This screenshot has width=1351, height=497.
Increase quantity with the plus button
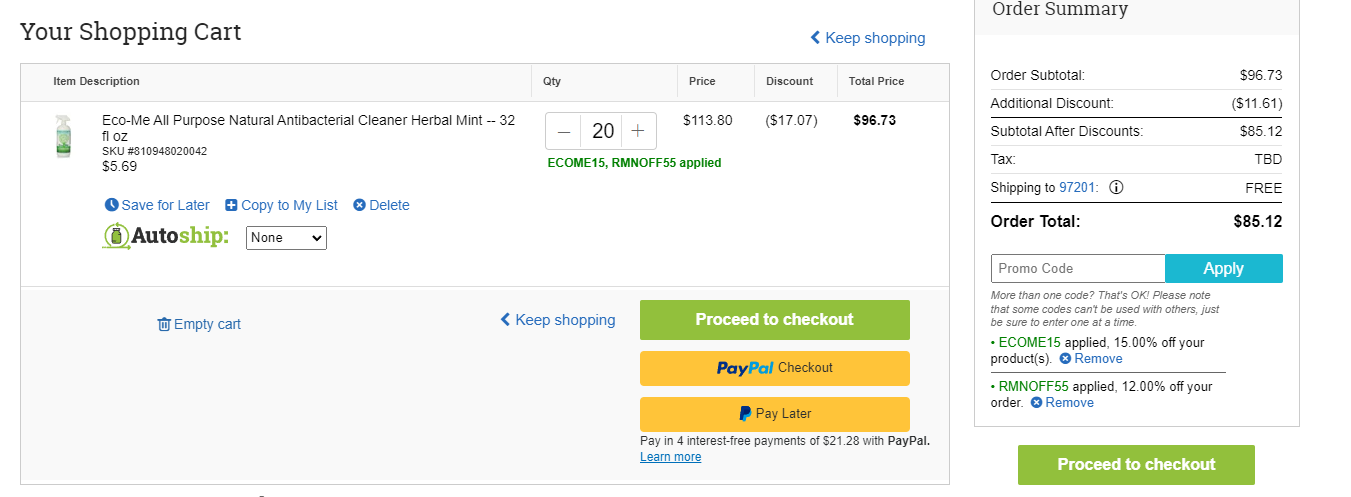[638, 131]
